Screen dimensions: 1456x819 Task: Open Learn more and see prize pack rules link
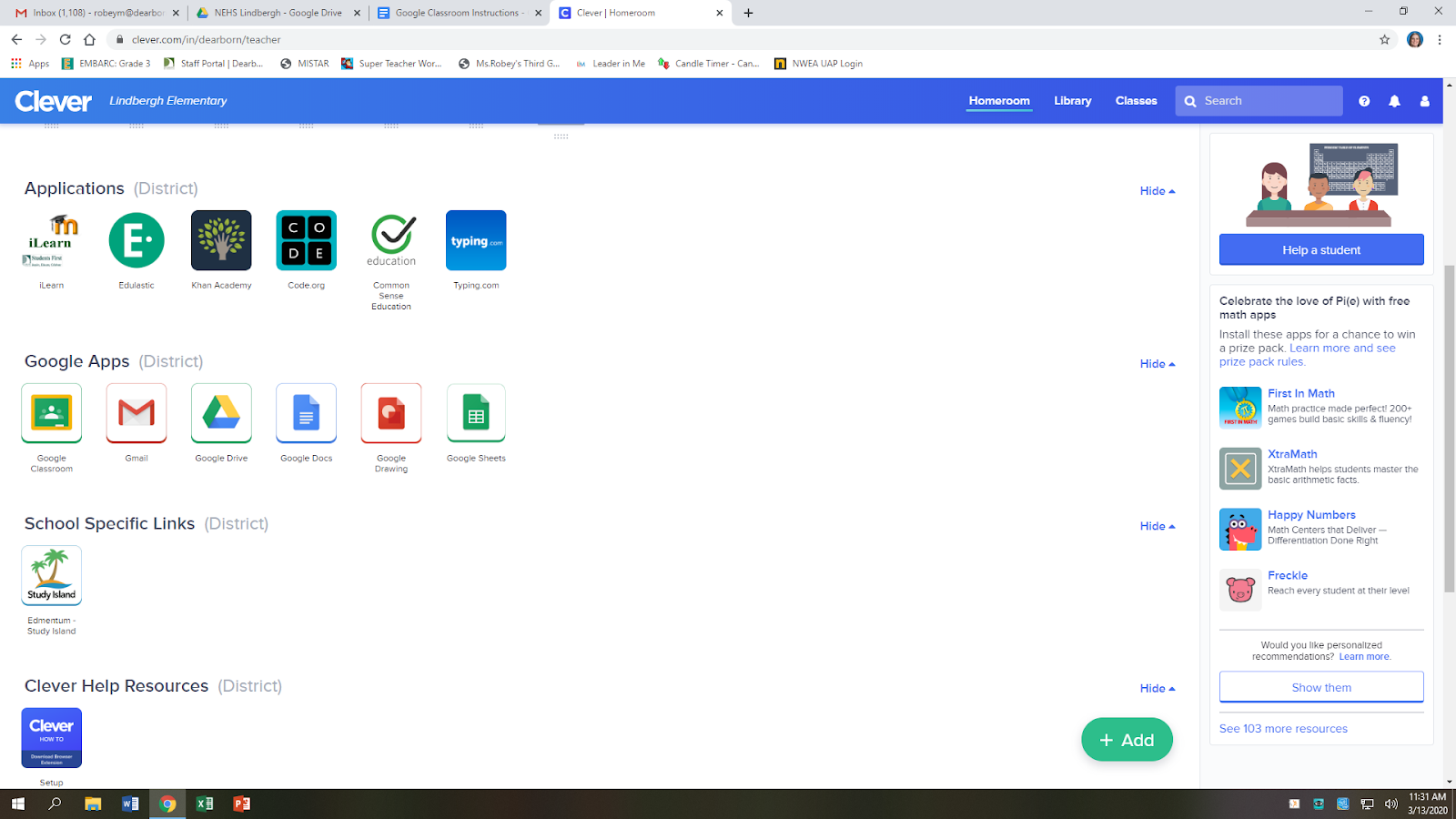(x=1307, y=355)
